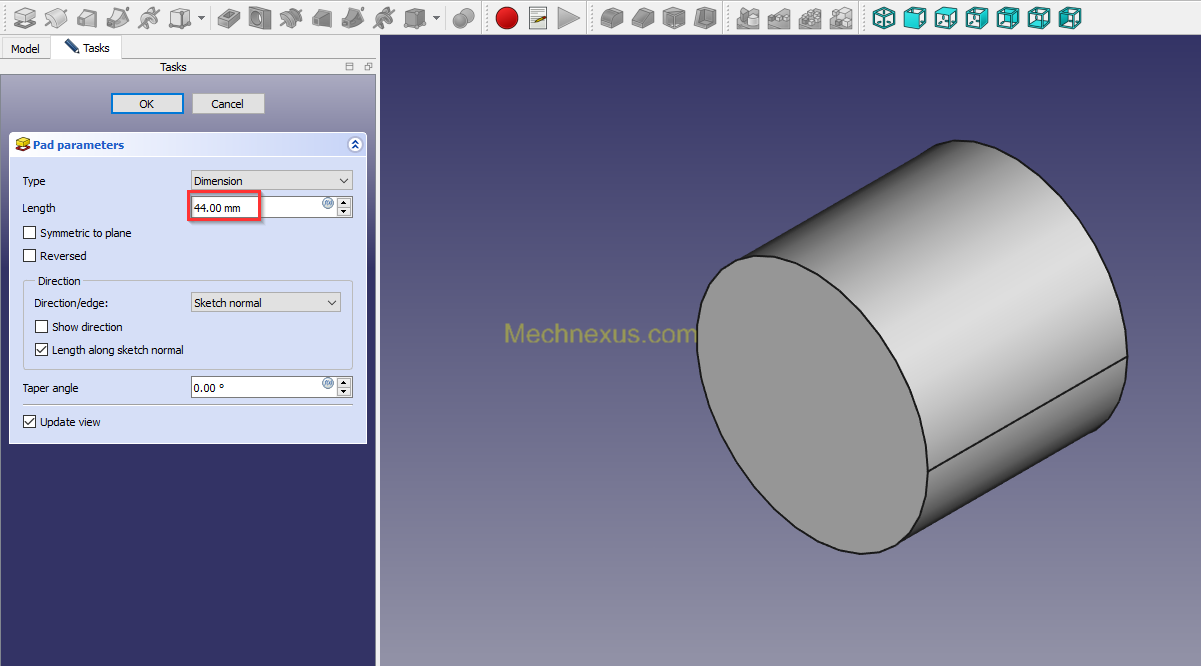Set the view to Right
The height and width of the screenshot is (666, 1201).
[x=976, y=17]
